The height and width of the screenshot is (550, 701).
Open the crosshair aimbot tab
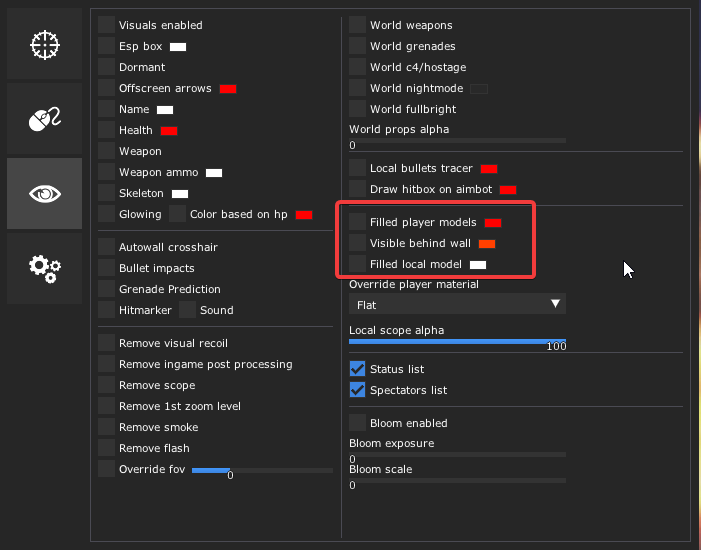[45, 44]
